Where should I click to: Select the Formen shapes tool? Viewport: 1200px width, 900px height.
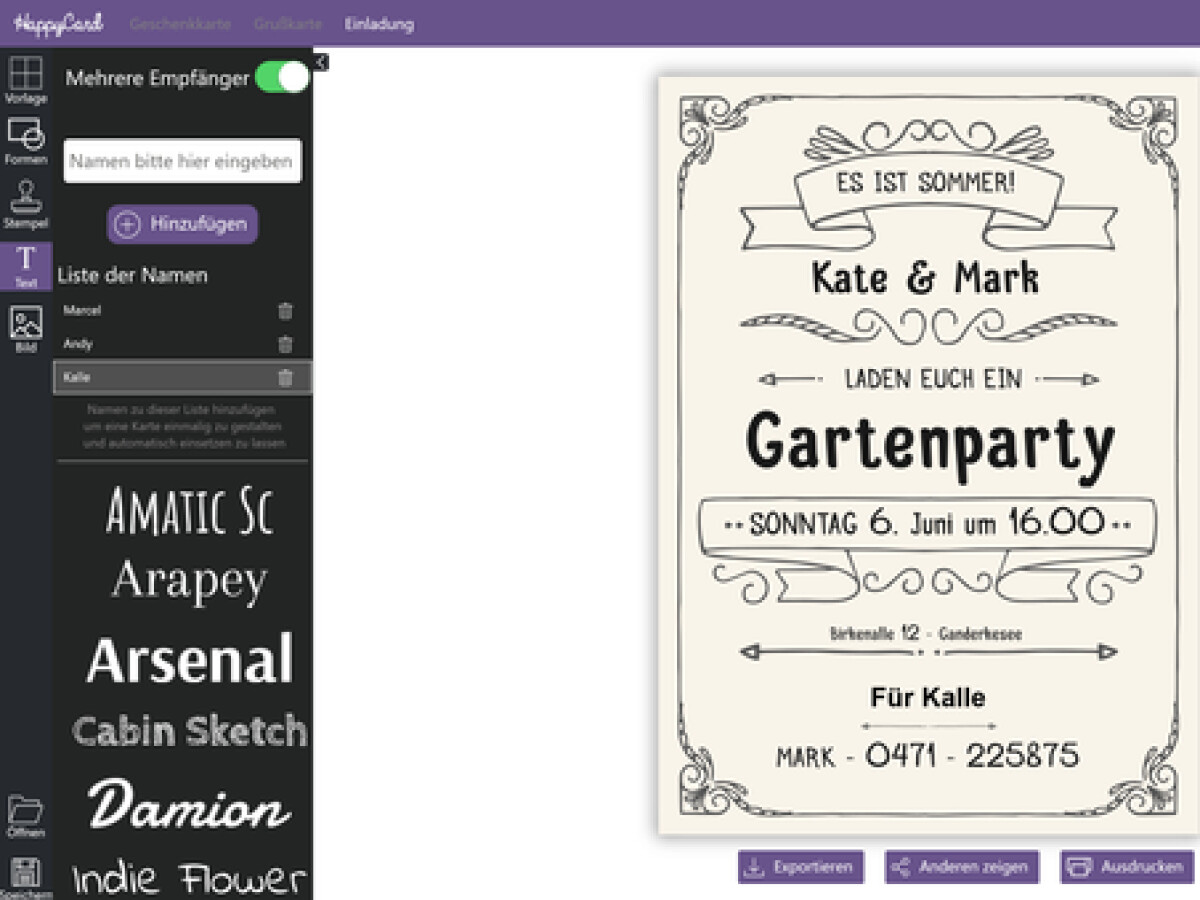26,139
